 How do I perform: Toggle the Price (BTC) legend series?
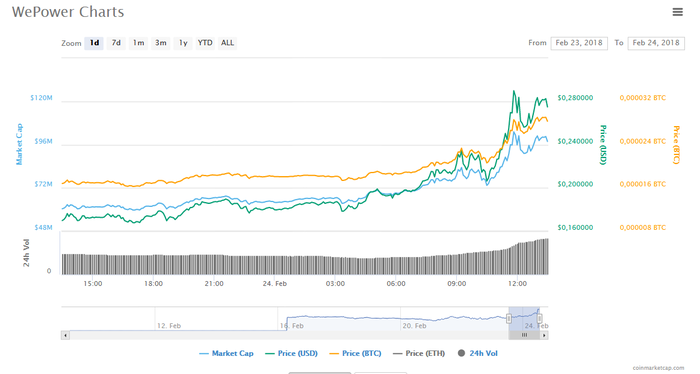click(x=355, y=353)
